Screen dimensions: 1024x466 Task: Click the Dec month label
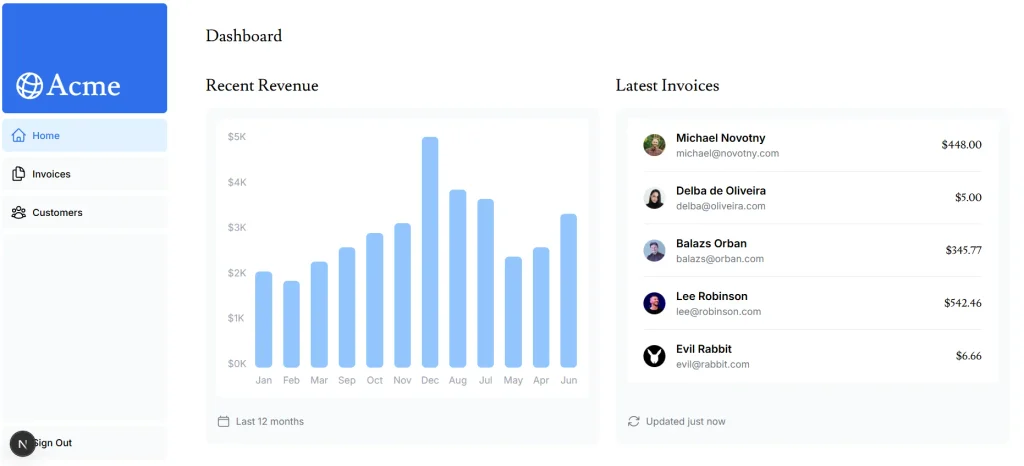coord(430,381)
